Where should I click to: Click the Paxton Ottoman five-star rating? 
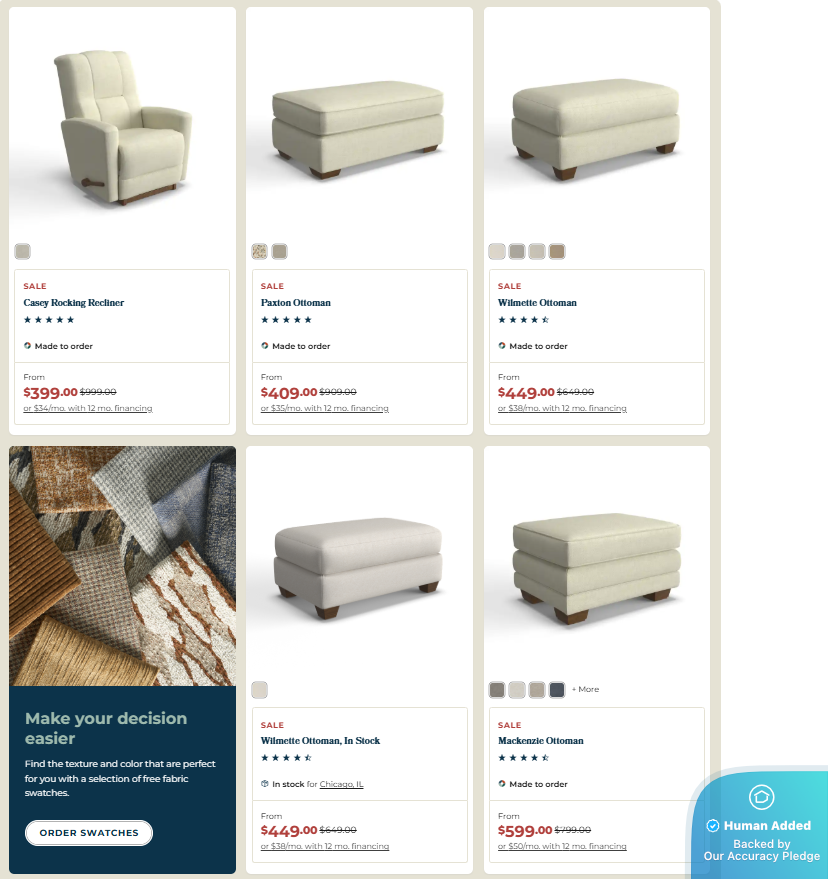286,320
